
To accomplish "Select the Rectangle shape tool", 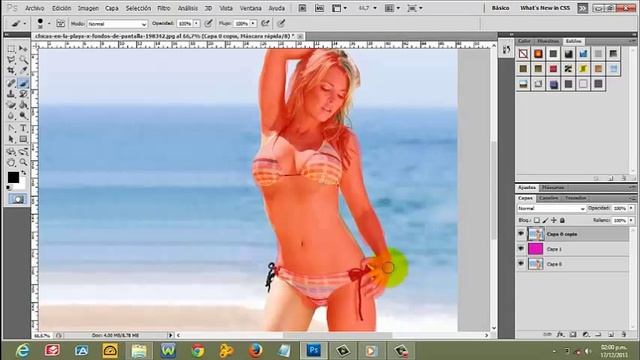I will (x=23, y=140).
